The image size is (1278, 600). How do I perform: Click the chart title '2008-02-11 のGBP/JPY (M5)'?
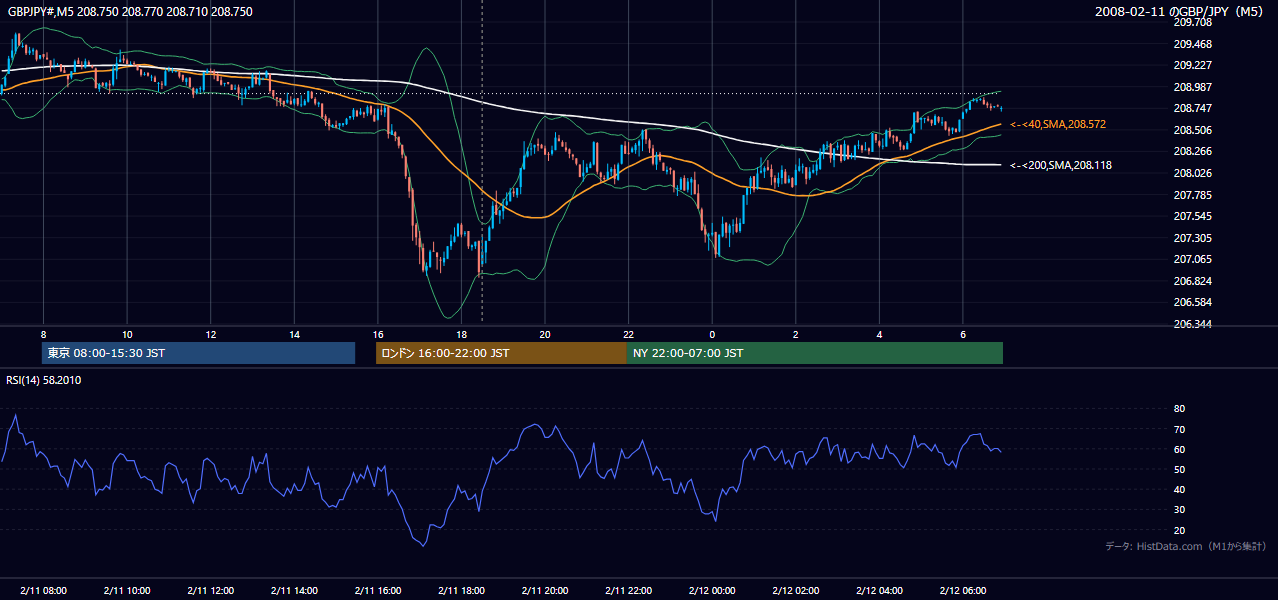tap(1181, 11)
